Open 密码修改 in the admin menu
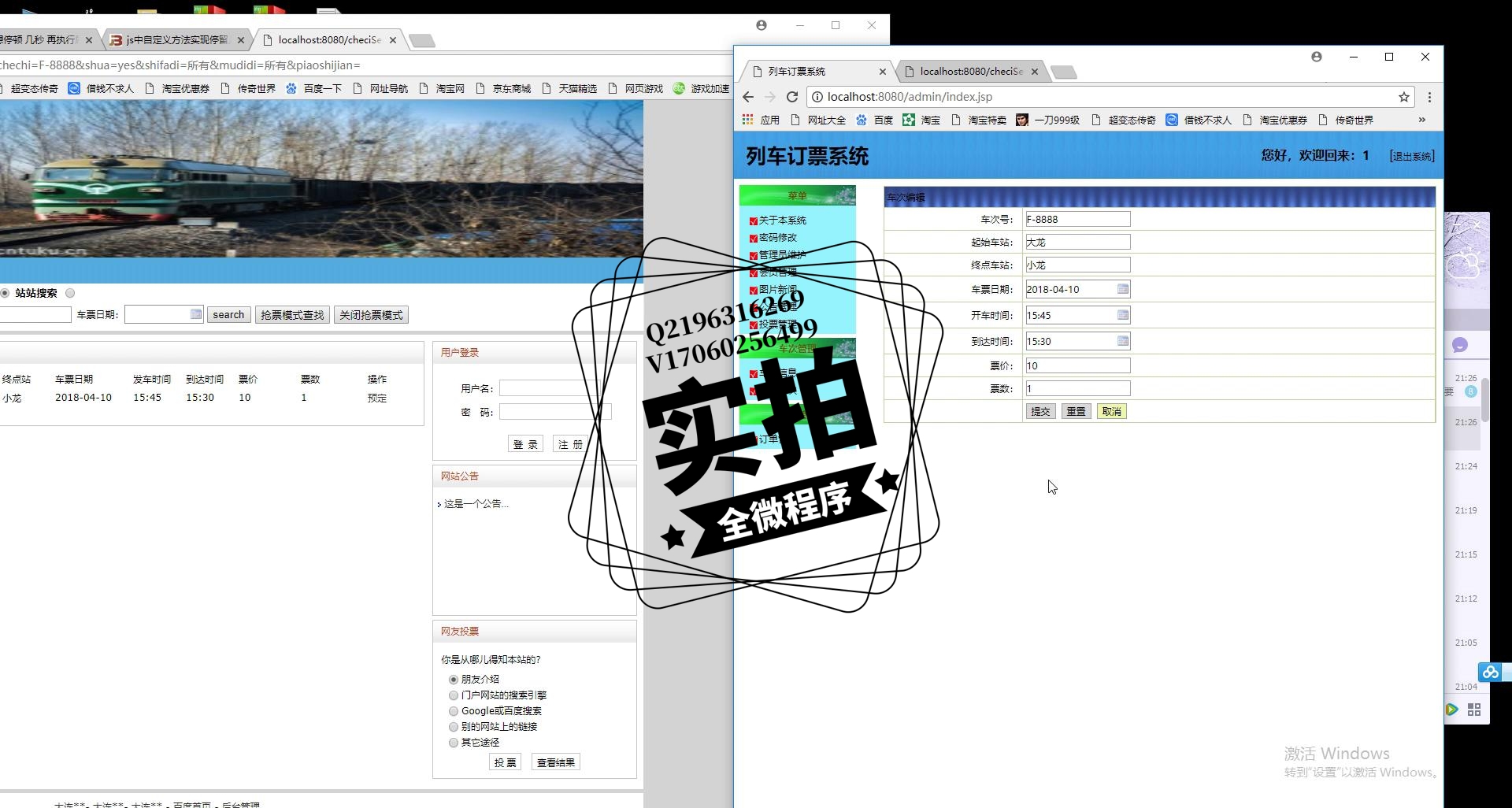This screenshot has width=1512, height=808. click(777, 238)
